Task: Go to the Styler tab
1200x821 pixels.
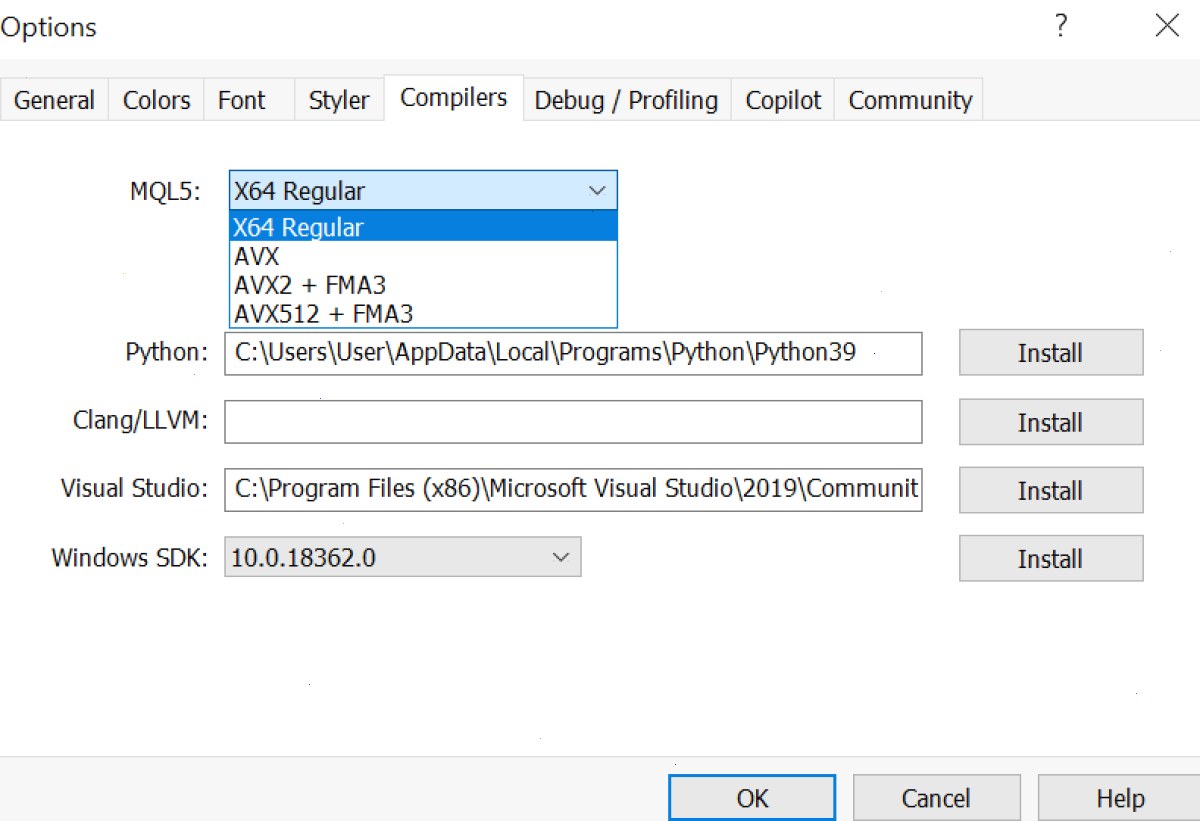Action: (x=339, y=100)
